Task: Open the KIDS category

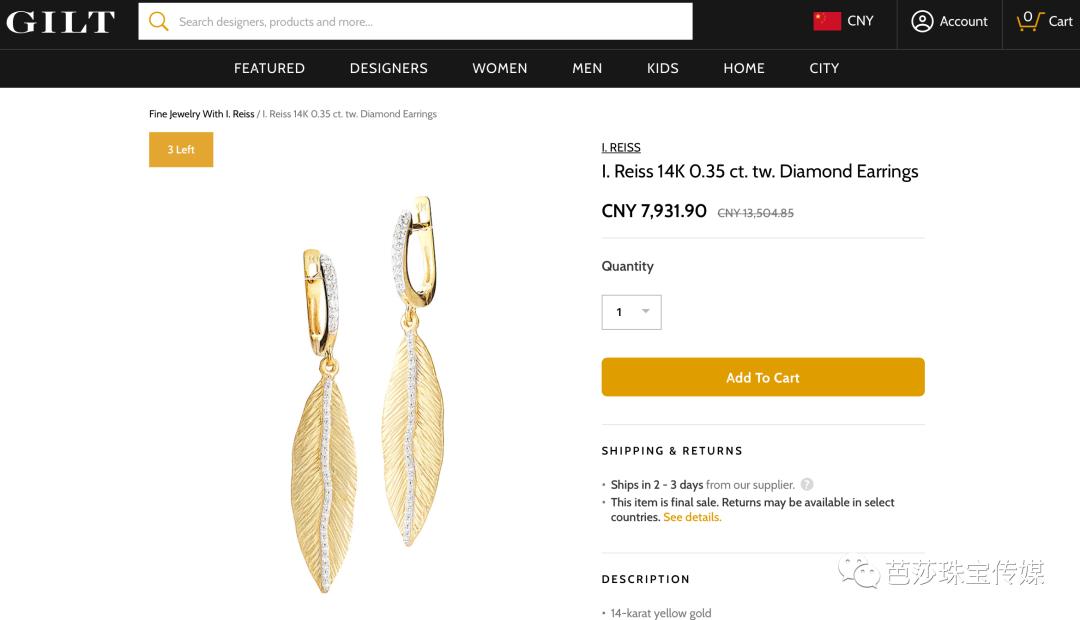Action: [663, 68]
